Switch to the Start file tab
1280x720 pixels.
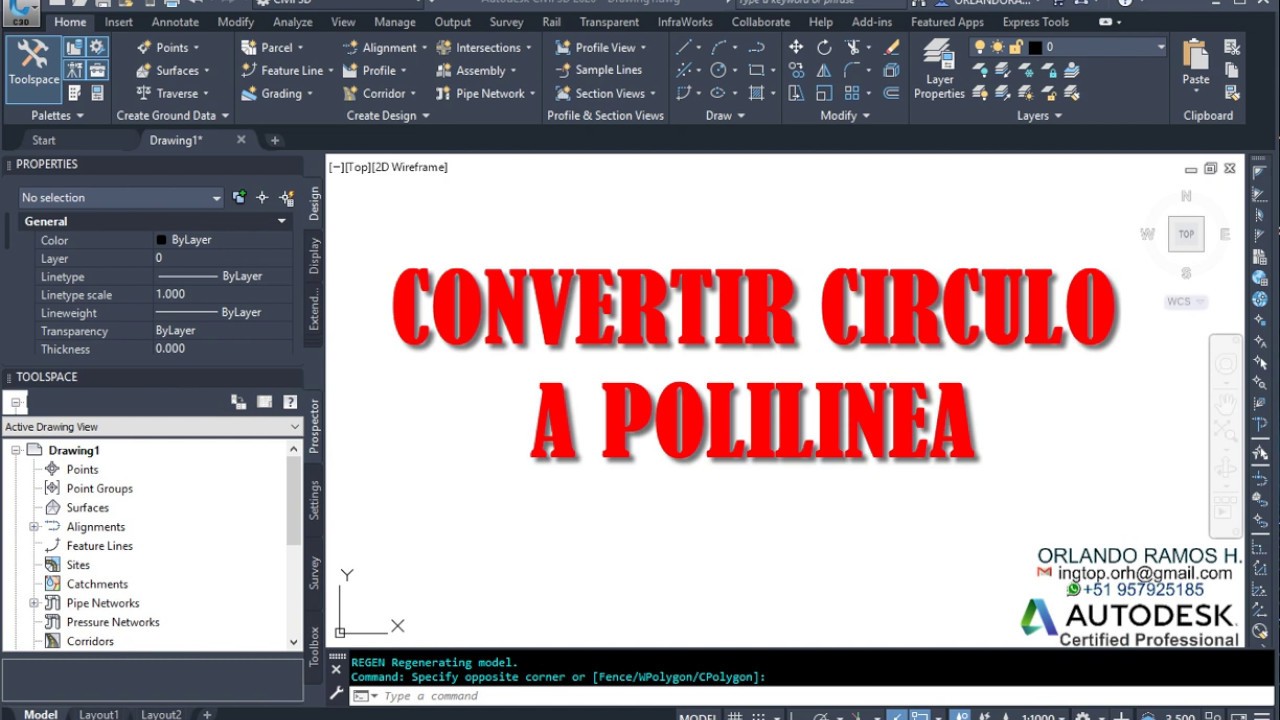coord(44,140)
